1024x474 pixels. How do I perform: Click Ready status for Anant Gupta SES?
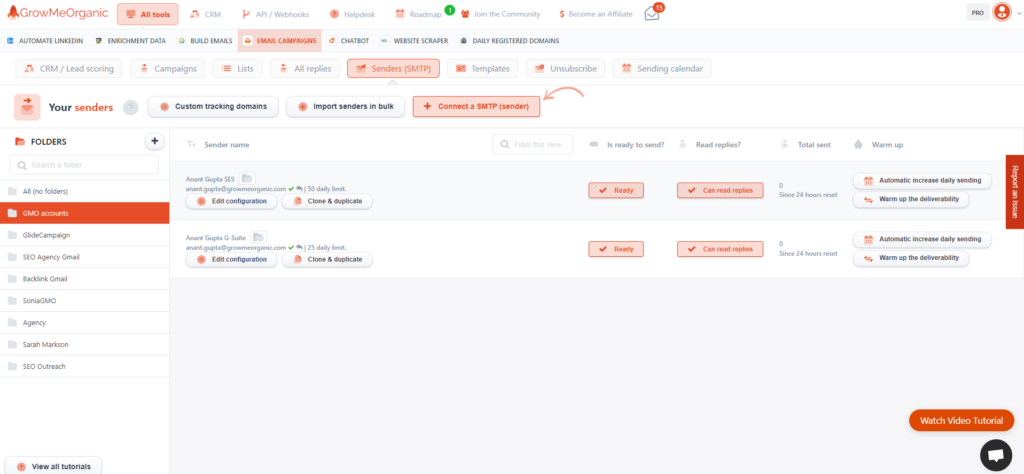click(616, 190)
